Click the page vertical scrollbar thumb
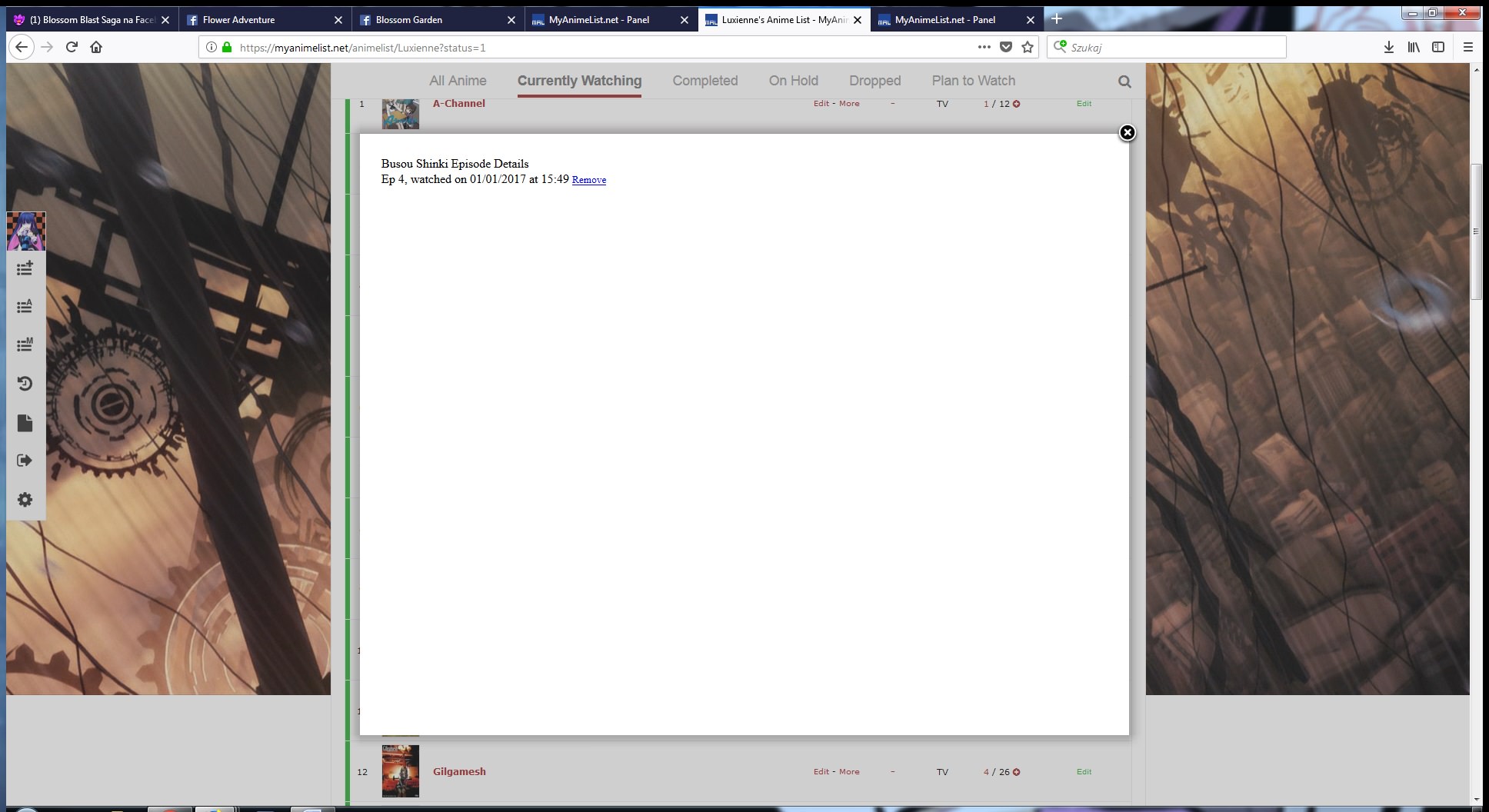Screen dimensions: 1489x812 [1476, 231]
